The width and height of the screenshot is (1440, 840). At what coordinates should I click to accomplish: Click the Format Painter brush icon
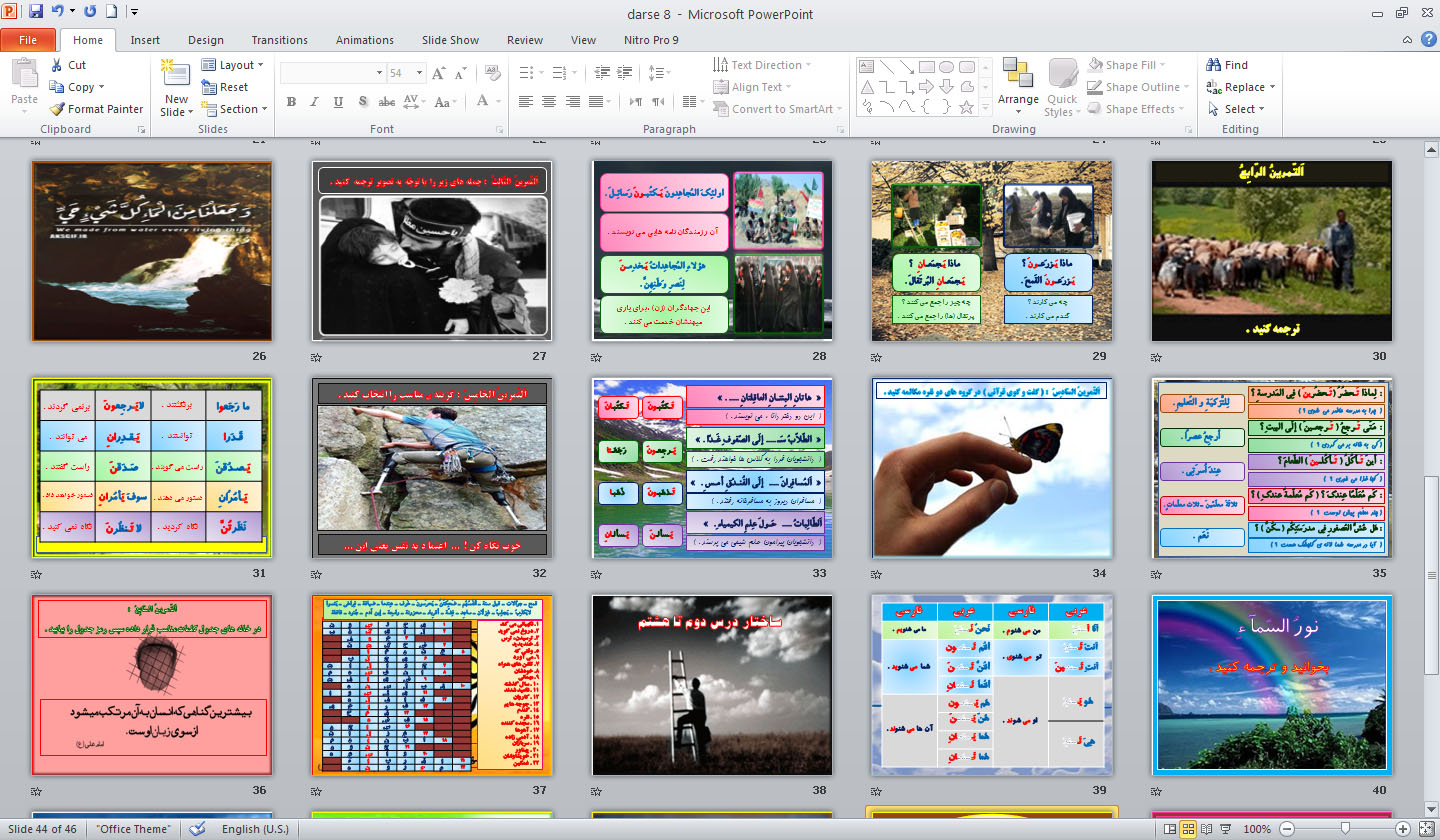click(x=57, y=109)
